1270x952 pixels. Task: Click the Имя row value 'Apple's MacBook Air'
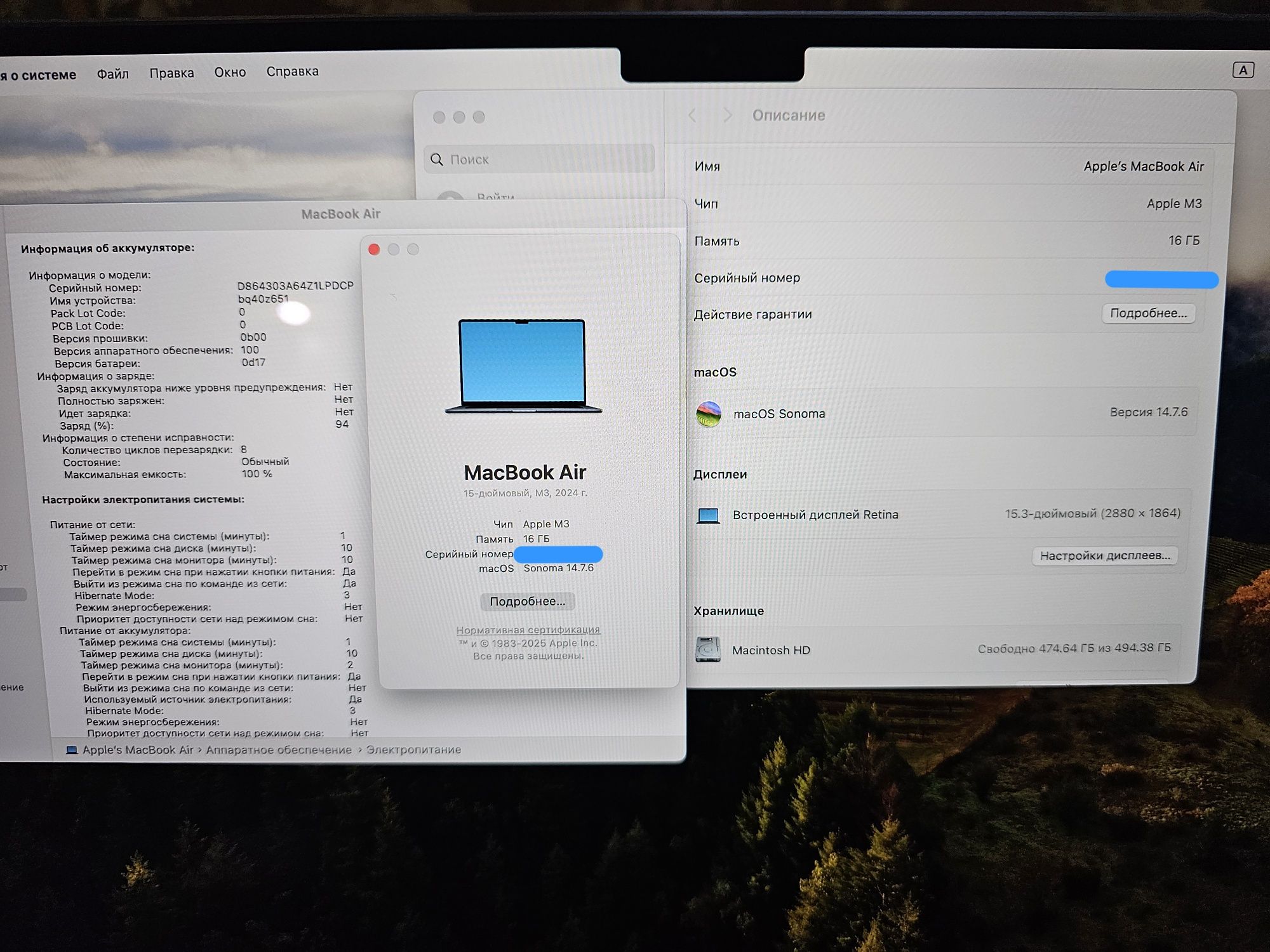[1144, 166]
